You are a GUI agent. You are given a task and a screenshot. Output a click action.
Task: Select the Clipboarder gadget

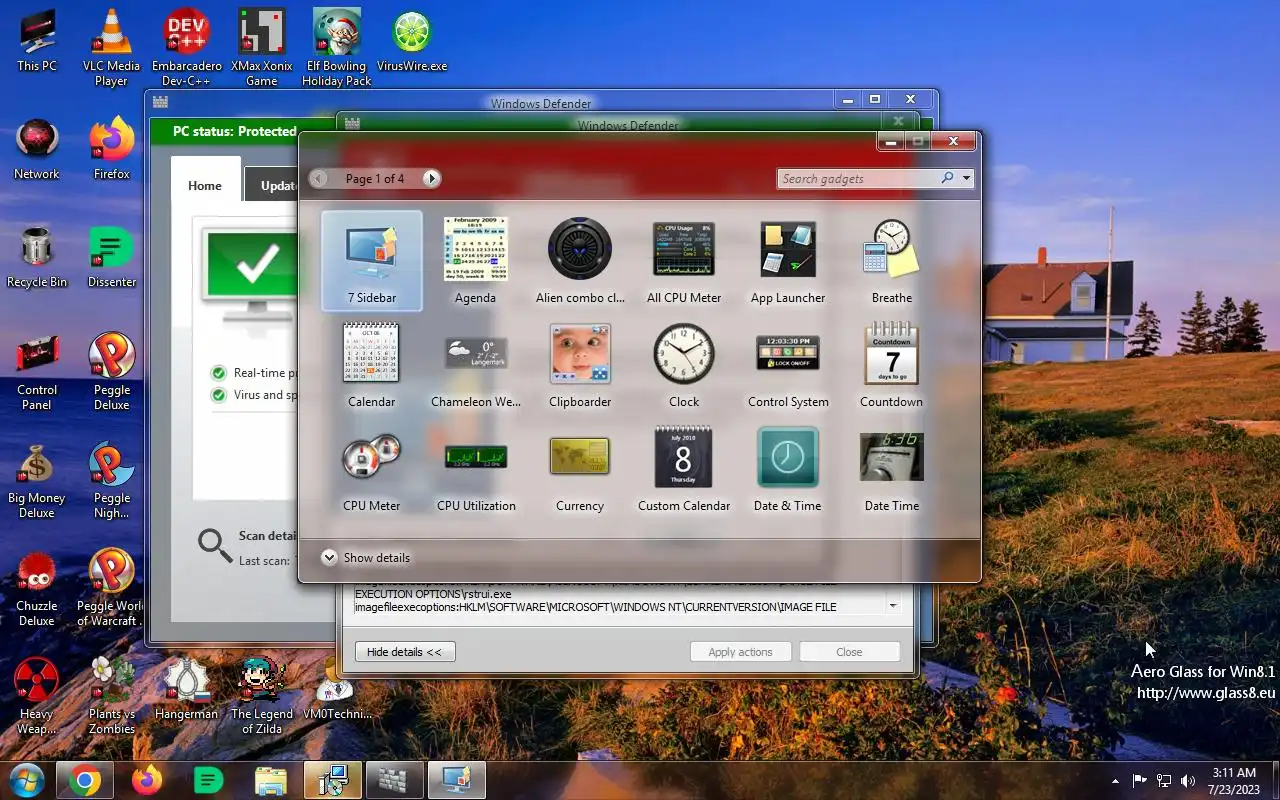[x=580, y=364]
